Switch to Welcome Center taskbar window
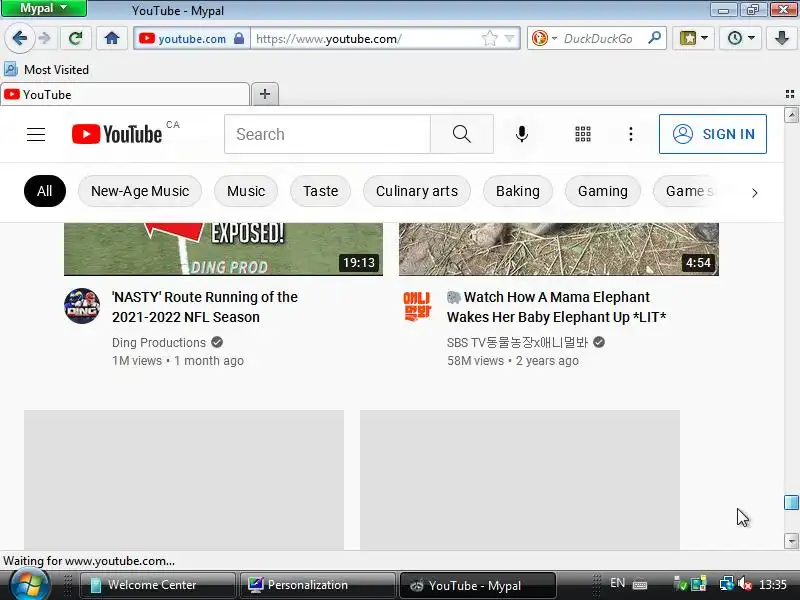Viewport: 800px width, 600px height. tap(158, 585)
